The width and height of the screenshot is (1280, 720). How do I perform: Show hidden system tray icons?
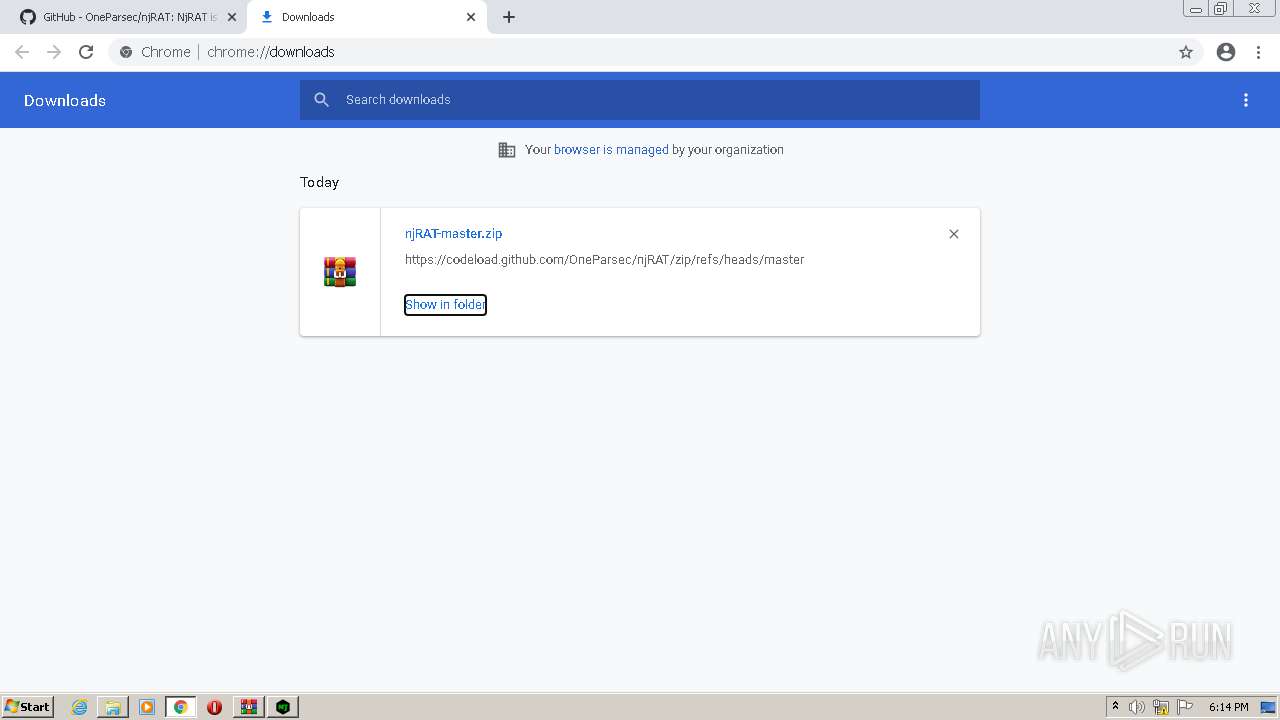1116,707
